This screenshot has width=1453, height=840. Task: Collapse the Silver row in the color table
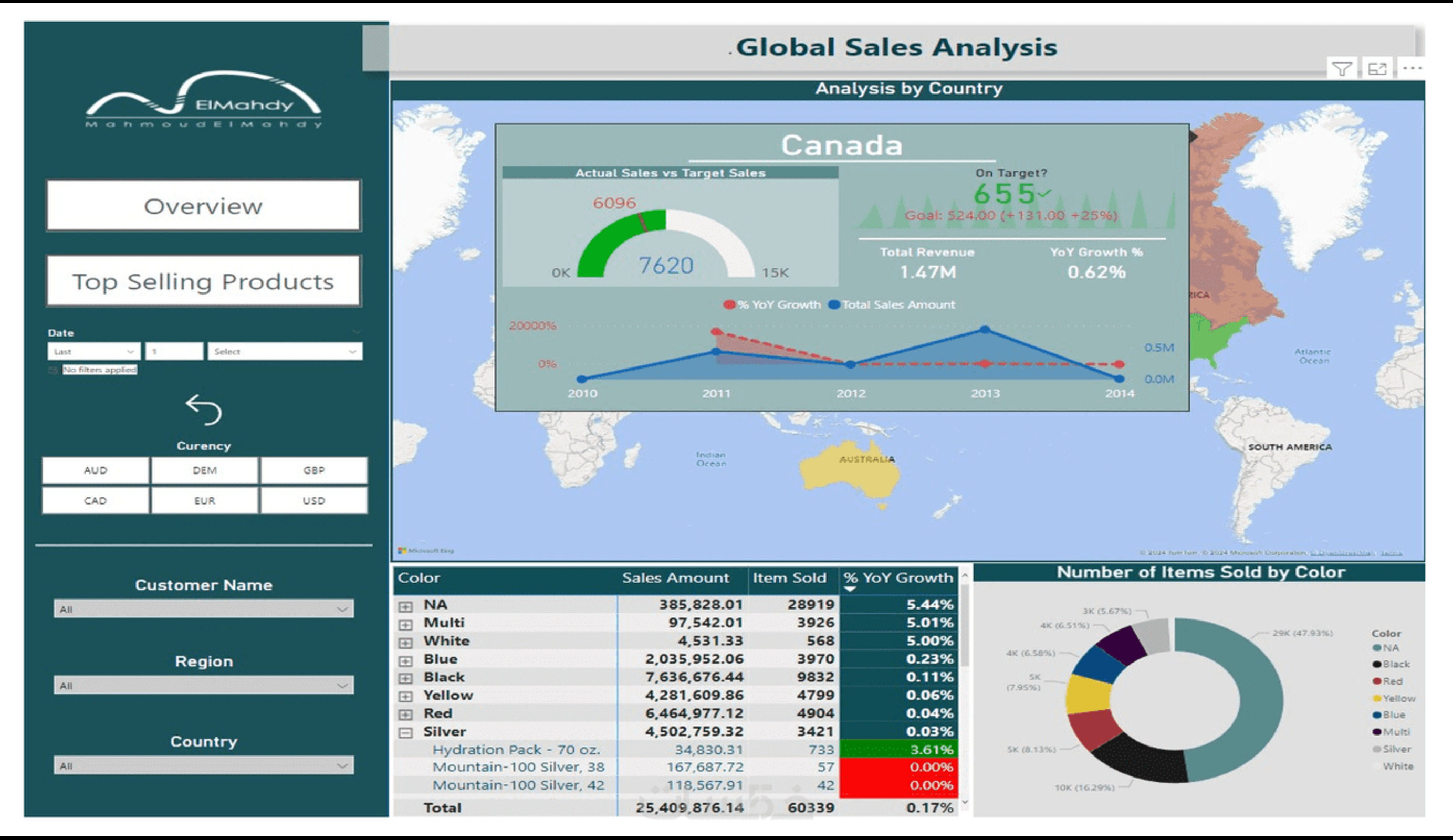click(407, 732)
